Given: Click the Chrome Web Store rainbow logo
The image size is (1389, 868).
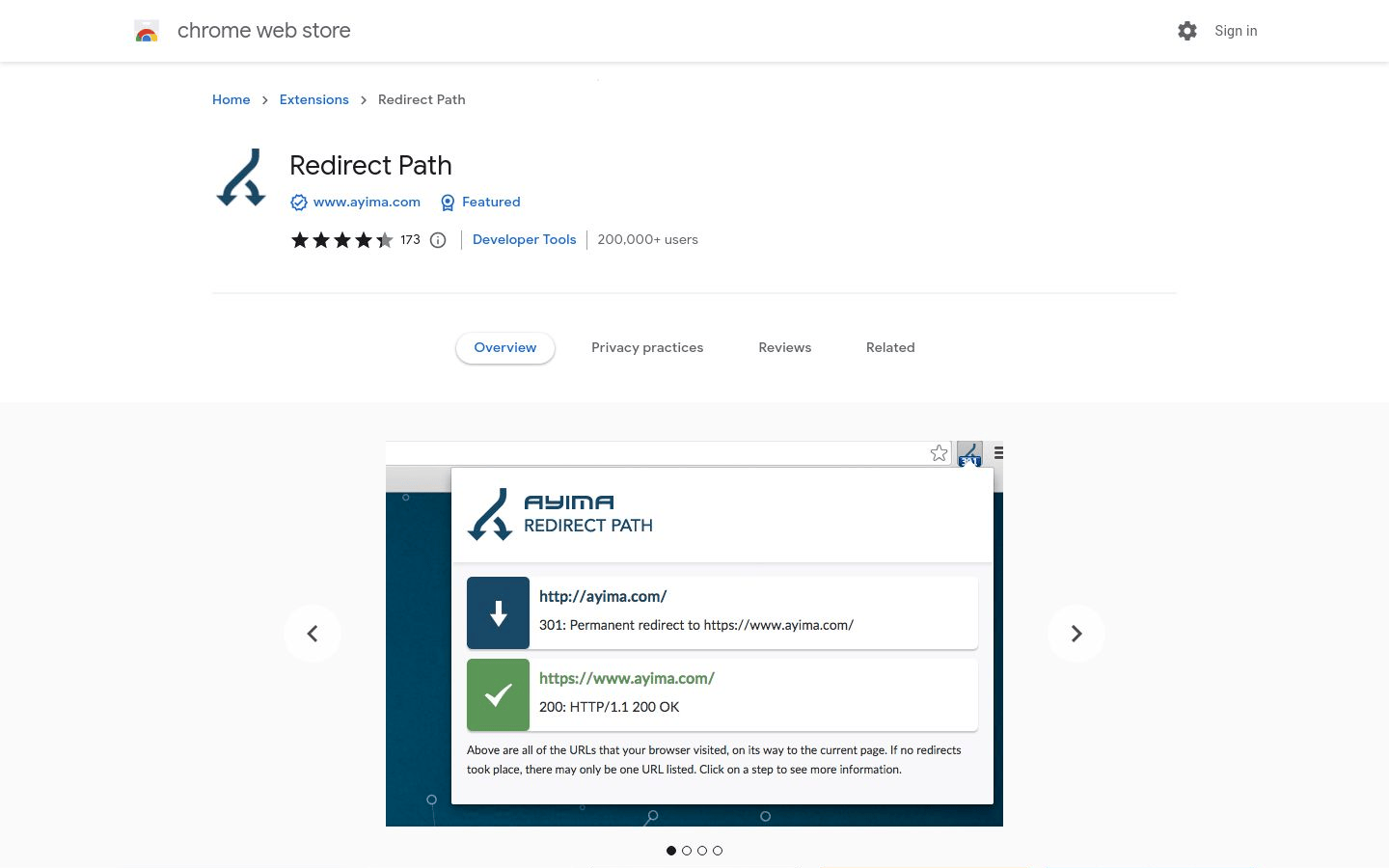Looking at the screenshot, I should point(147,32).
